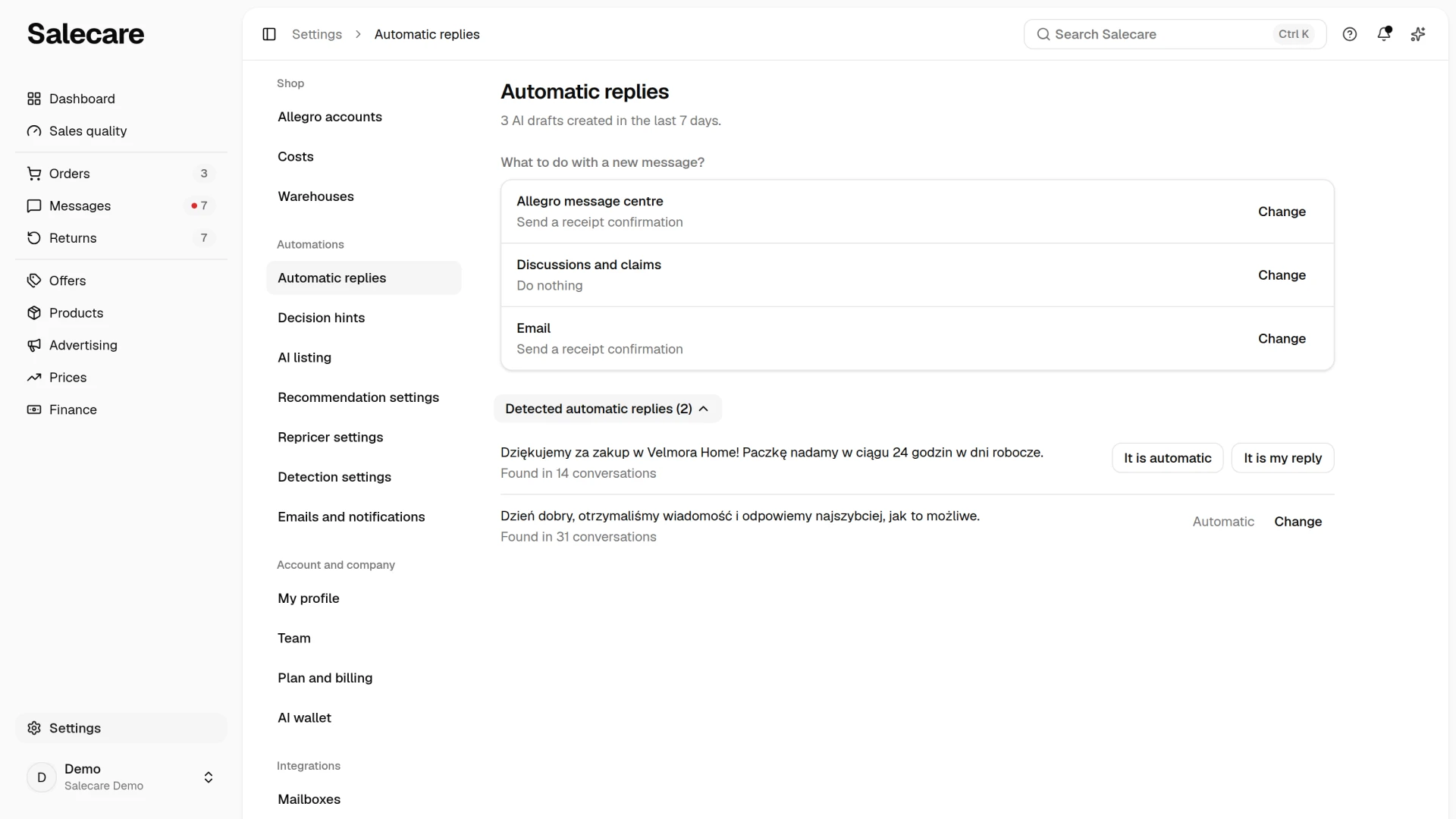Open Repricer settings page
The height and width of the screenshot is (819, 1456).
tap(363, 438)
